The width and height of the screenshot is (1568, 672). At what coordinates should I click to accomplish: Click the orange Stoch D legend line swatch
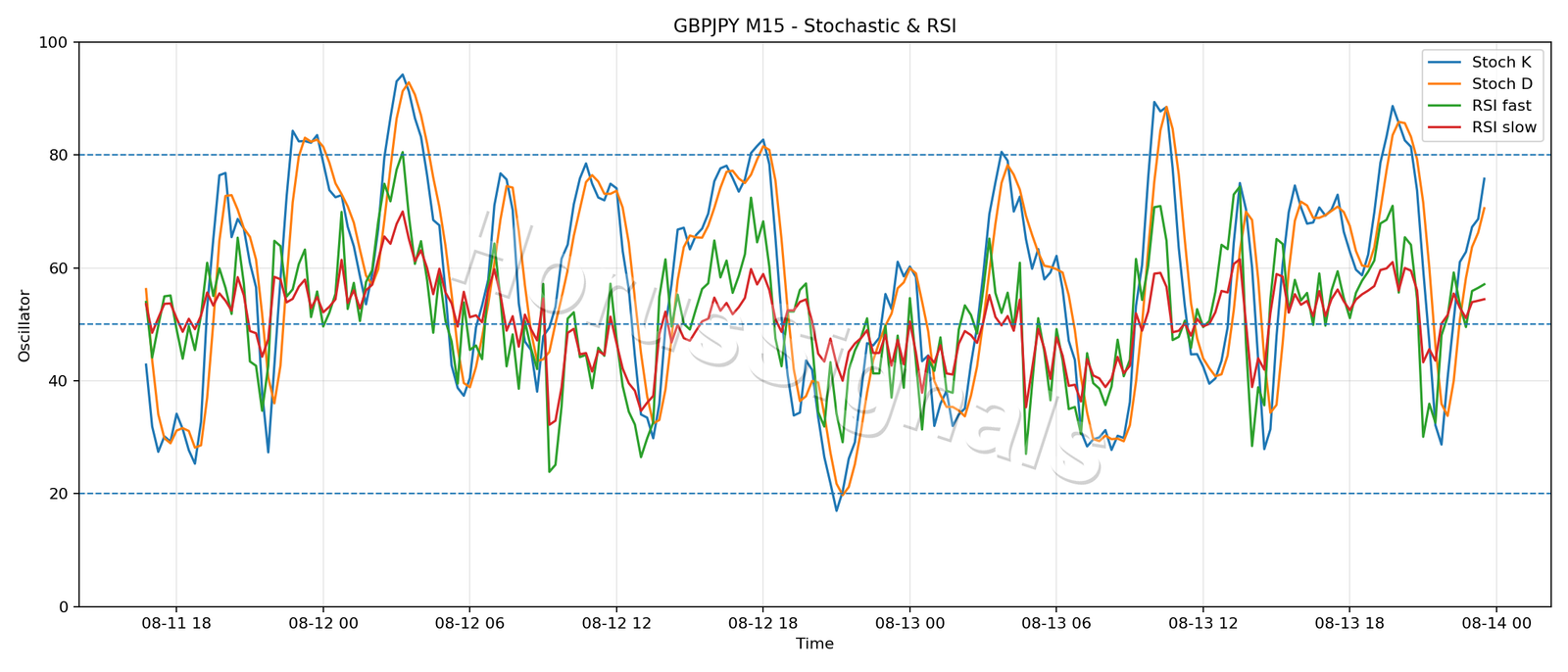(1446, 84)
